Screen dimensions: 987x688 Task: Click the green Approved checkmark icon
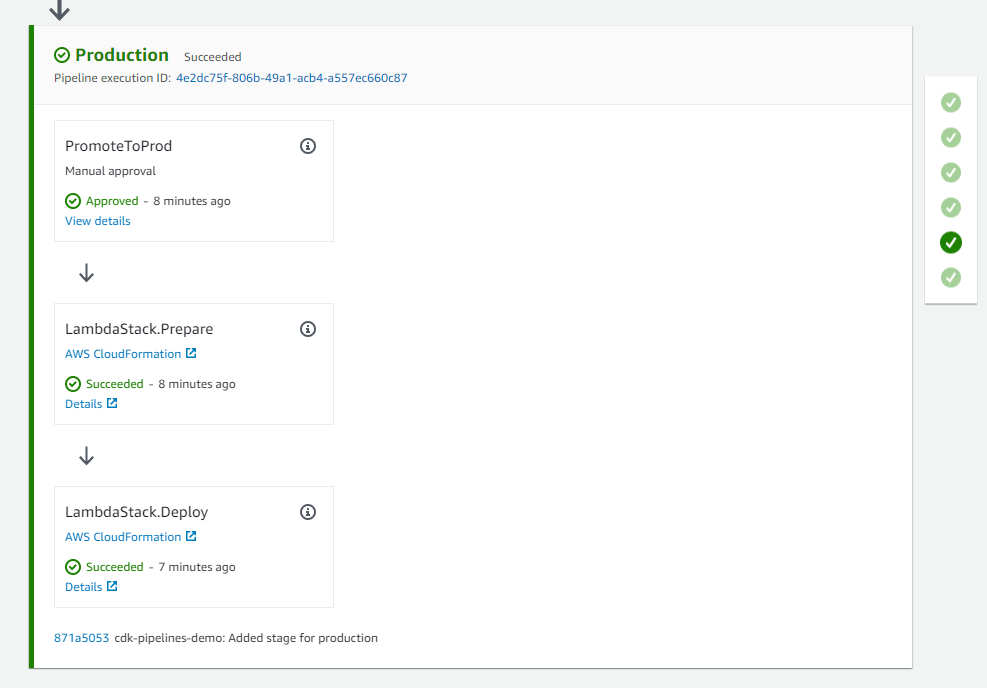72,200
